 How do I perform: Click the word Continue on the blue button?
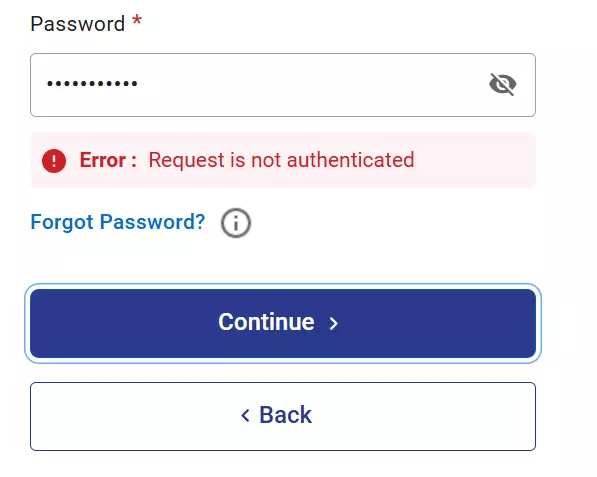click(x=266, y=322)
